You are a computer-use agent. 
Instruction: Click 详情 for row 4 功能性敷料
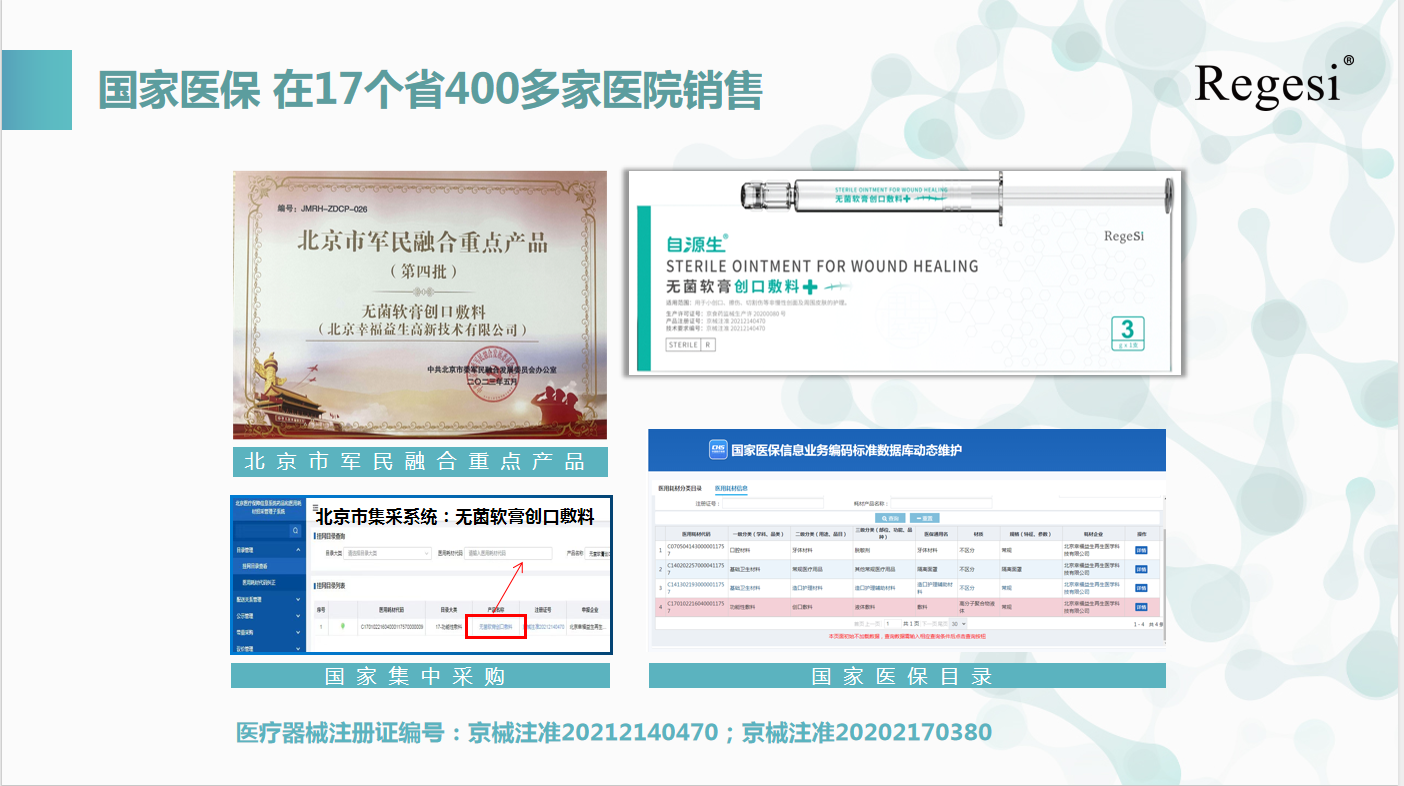point(1141,607)
